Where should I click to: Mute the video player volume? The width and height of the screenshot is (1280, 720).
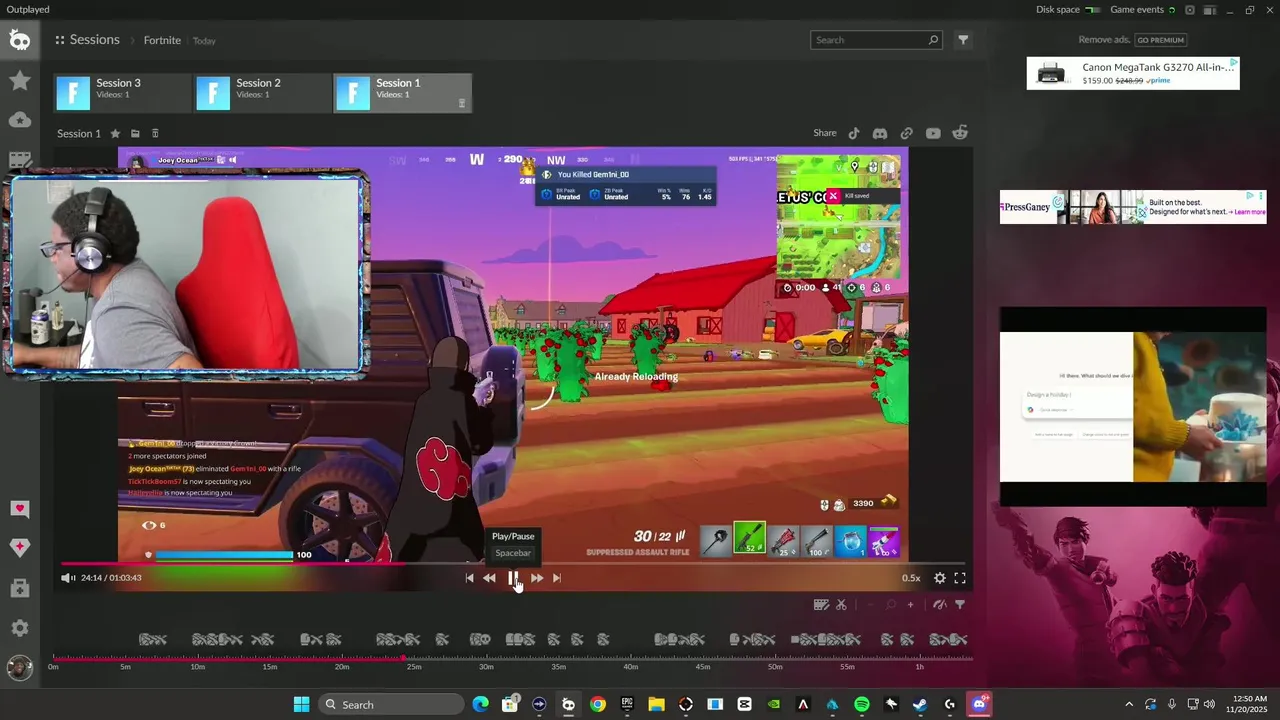pyautogui.click(x=67, y=577)
